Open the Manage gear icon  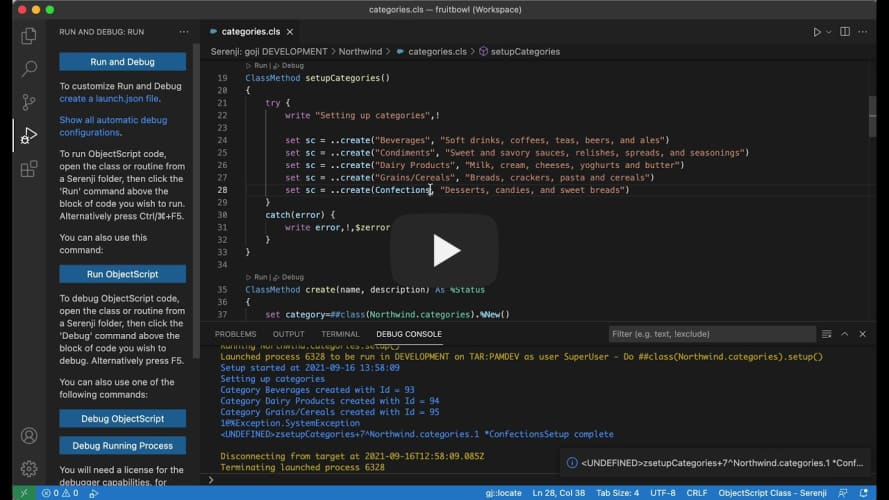click(29, 468)
